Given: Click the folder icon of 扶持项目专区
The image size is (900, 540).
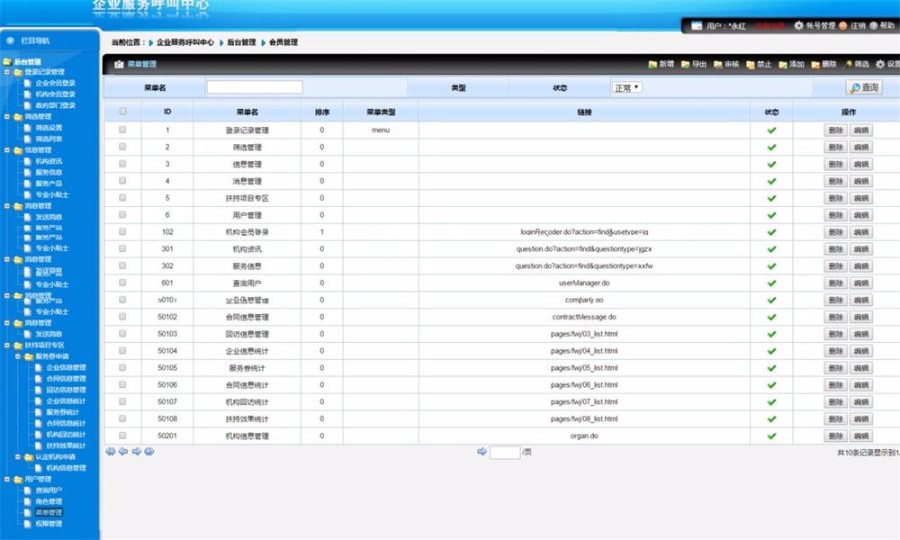Looking at the screenshot, I should 18,345.
